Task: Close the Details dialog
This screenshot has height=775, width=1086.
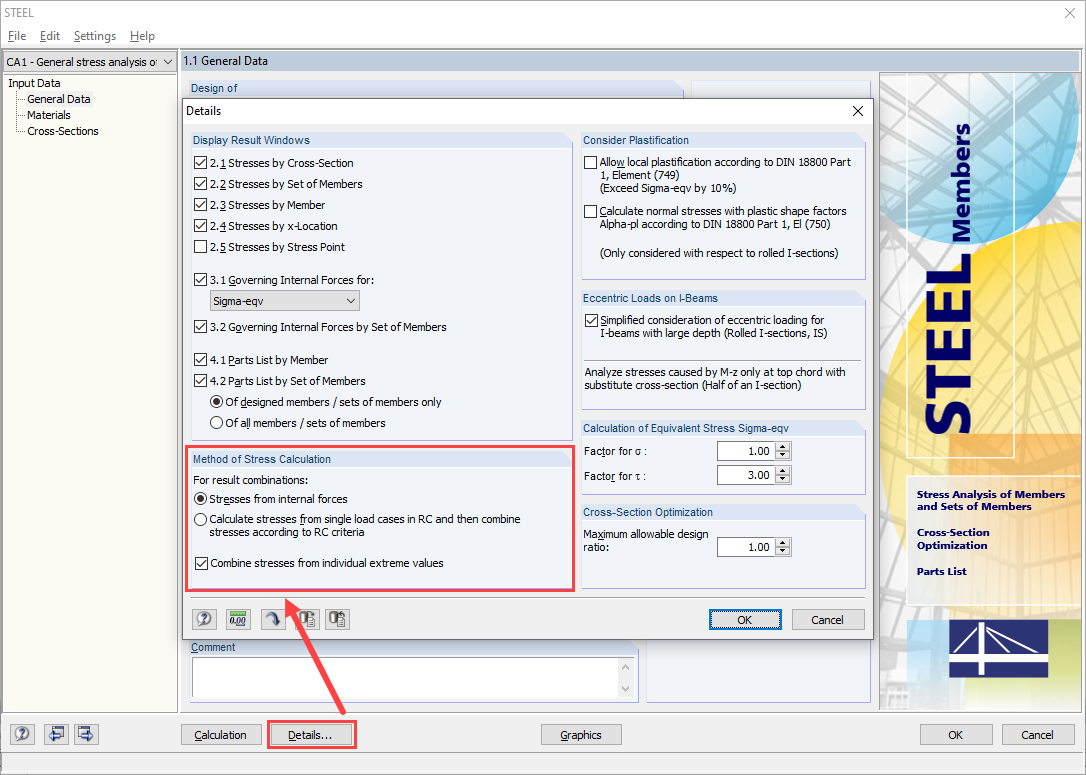Action: (857, 111)
